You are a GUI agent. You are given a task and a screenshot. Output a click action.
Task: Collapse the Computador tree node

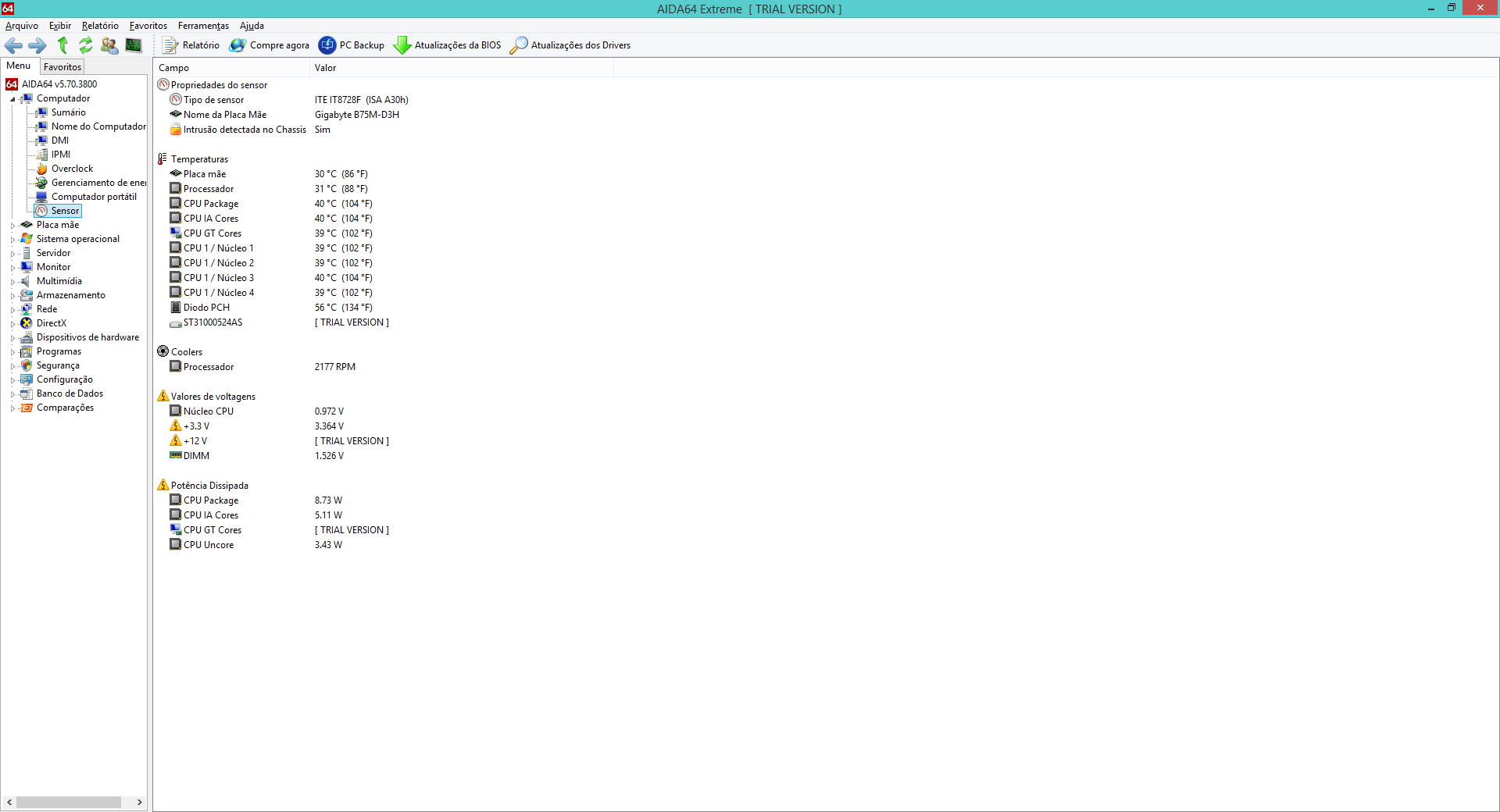[12, 99]
